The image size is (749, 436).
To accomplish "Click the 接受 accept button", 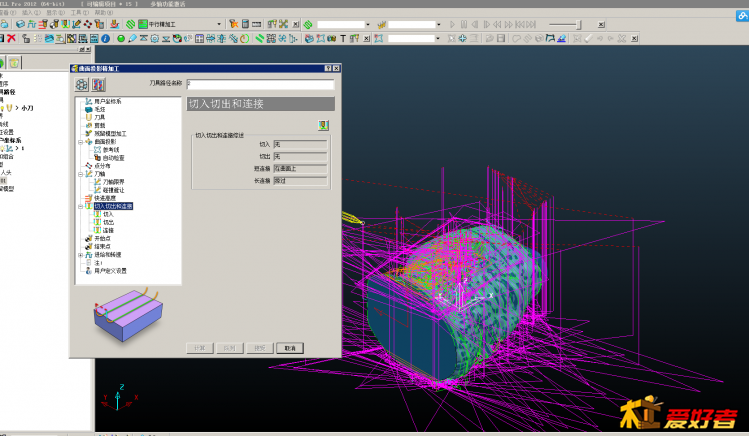I will coord(260,348).
